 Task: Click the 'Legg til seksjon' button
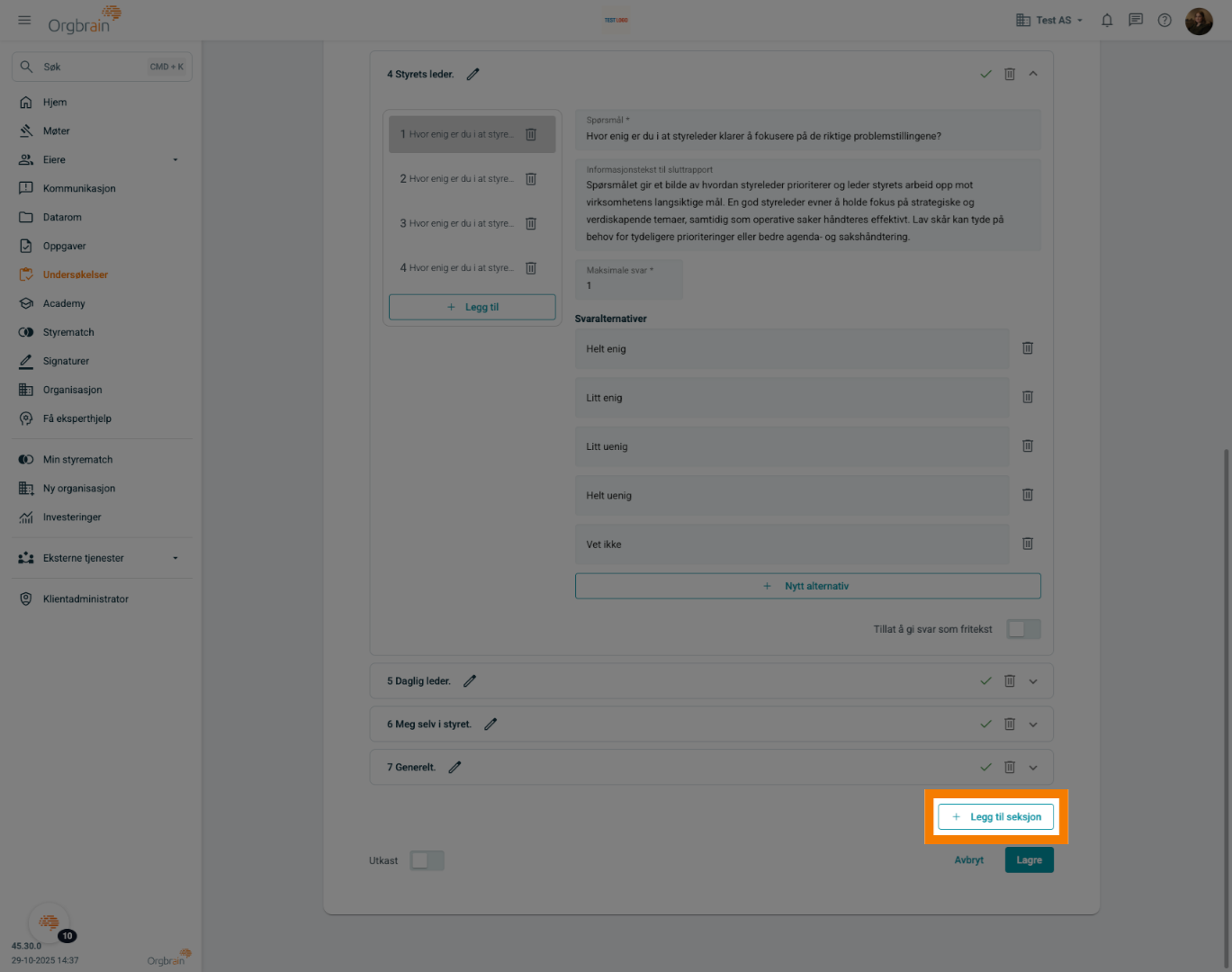click(x=996, y=817)
